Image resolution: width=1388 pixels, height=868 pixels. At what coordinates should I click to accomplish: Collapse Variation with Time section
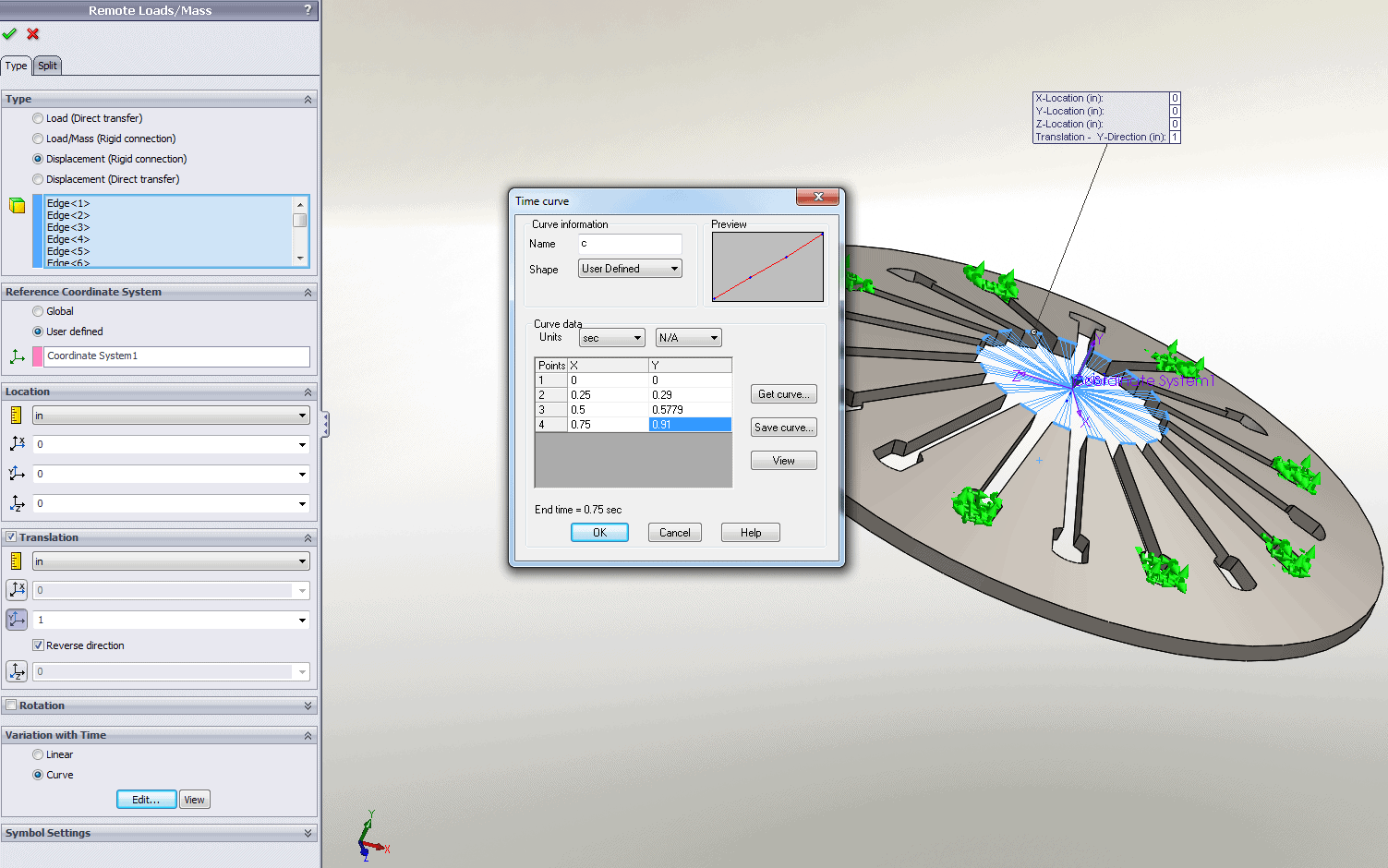308,735
